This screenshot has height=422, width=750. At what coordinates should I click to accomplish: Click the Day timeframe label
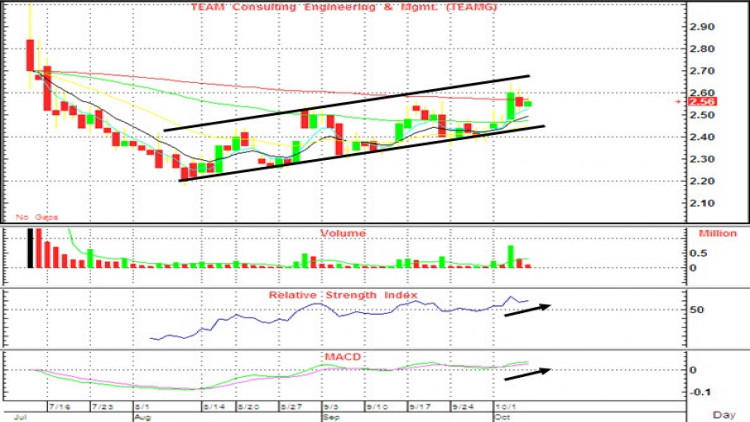(x=724, y=414)
